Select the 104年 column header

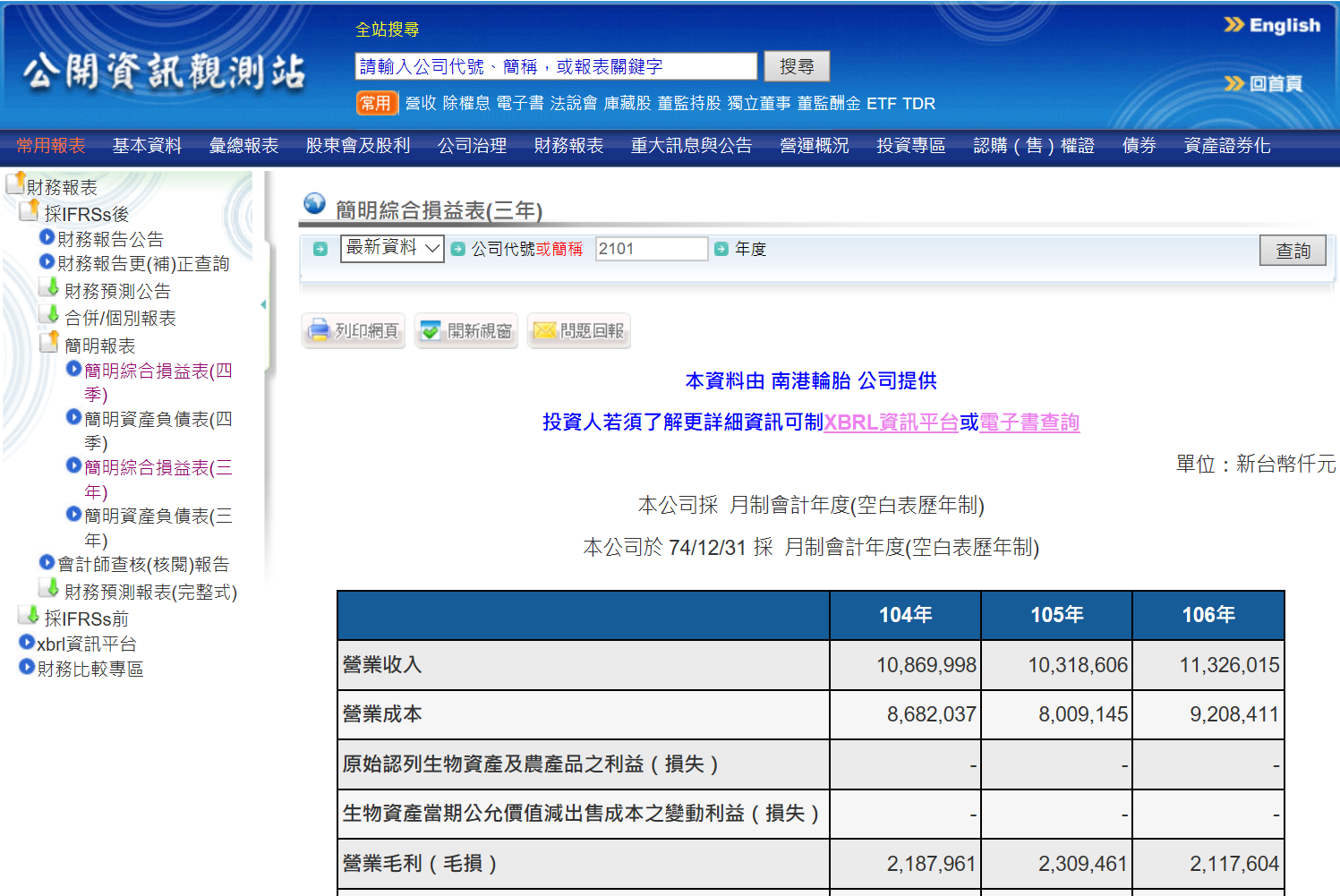tap(905, 615)
